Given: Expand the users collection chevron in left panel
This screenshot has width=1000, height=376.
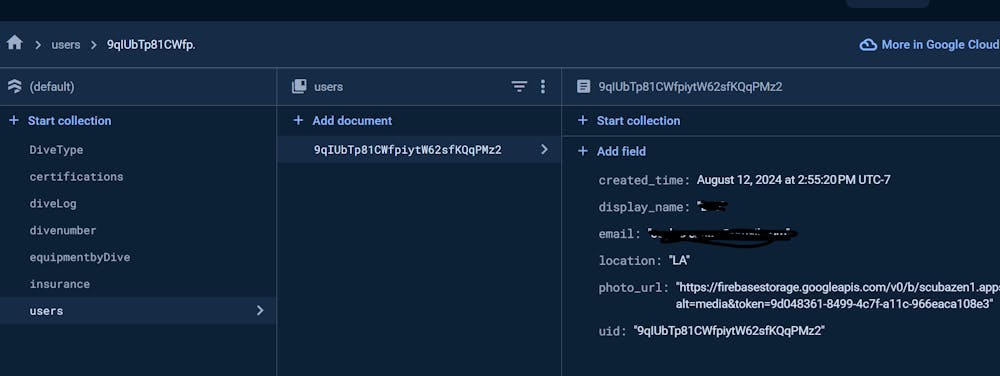Looking at the screenshot, I should point(260,310).
